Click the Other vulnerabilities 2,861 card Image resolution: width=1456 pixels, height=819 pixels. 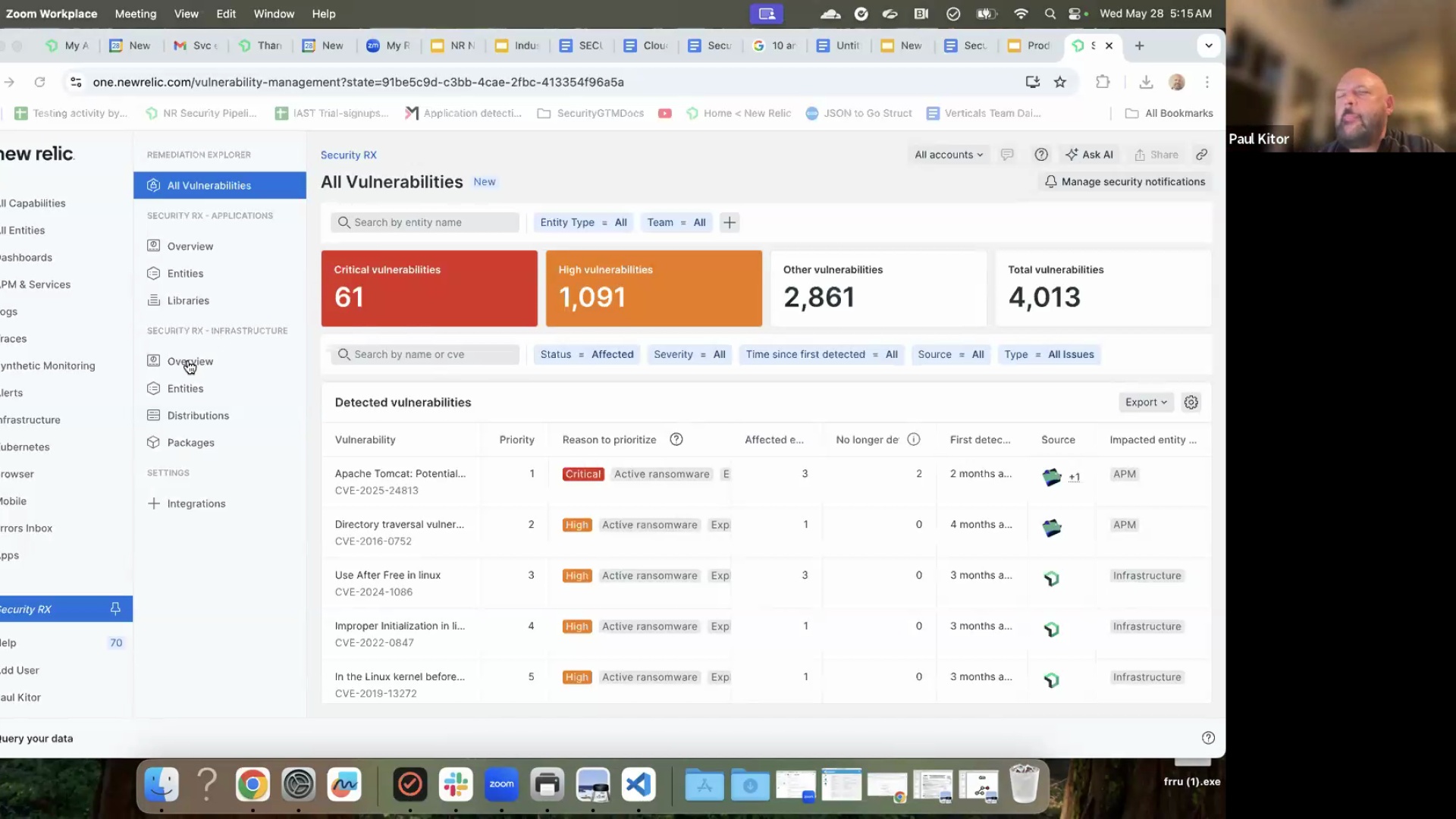pyautogui.click(x=878, y=289)
